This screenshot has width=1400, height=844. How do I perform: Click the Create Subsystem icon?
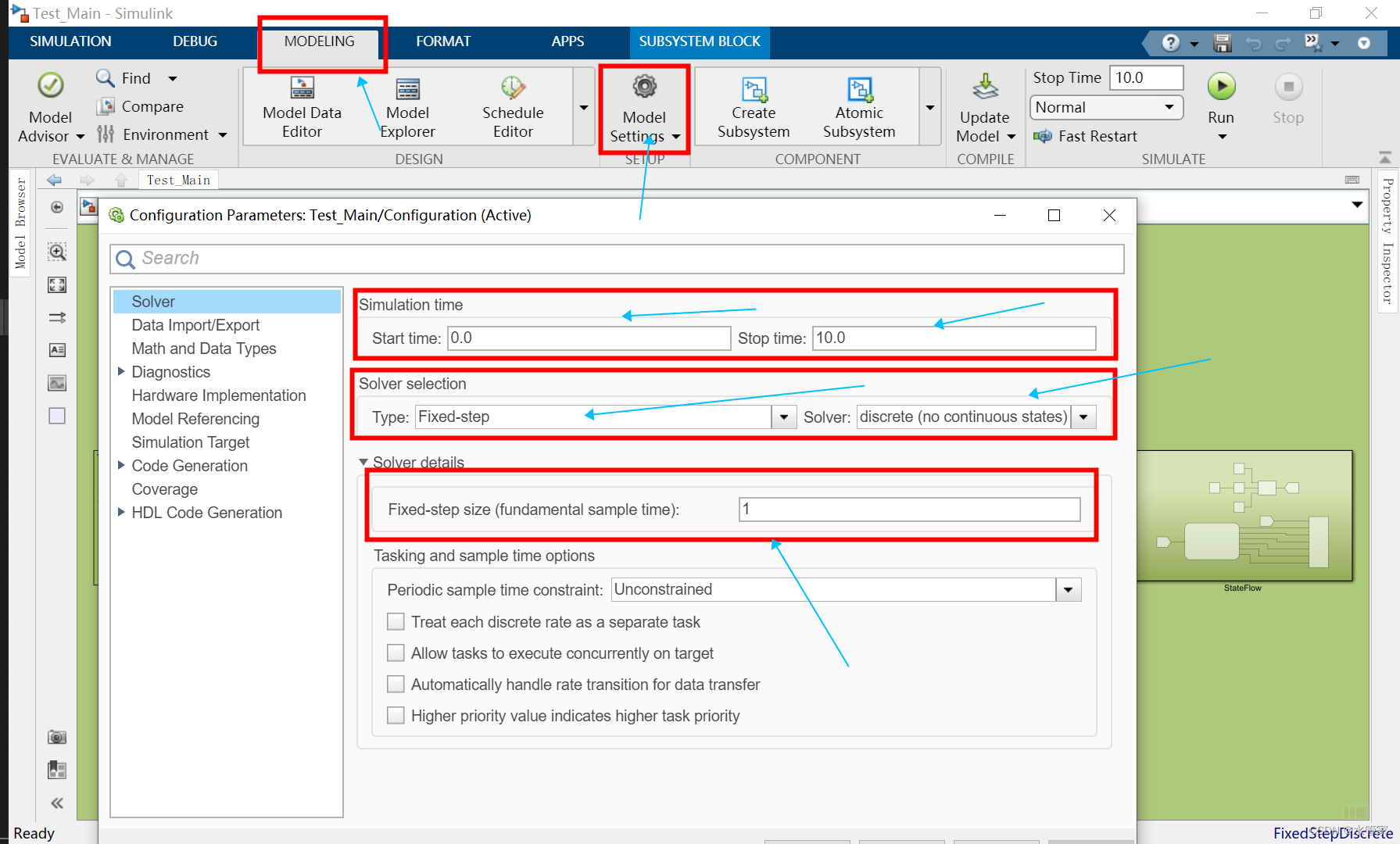(754, 88)
